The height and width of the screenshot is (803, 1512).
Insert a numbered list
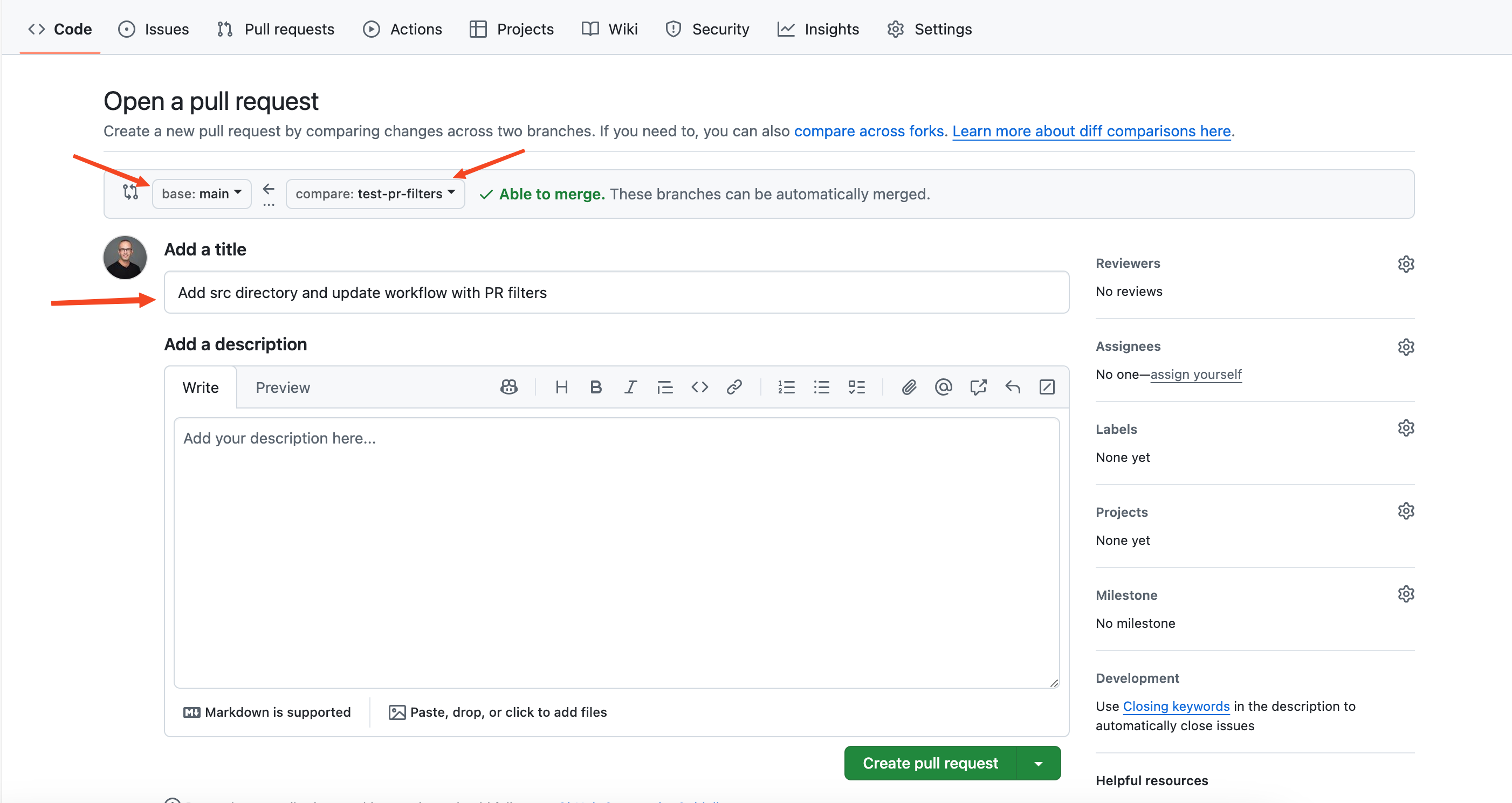tap(787, 387)
